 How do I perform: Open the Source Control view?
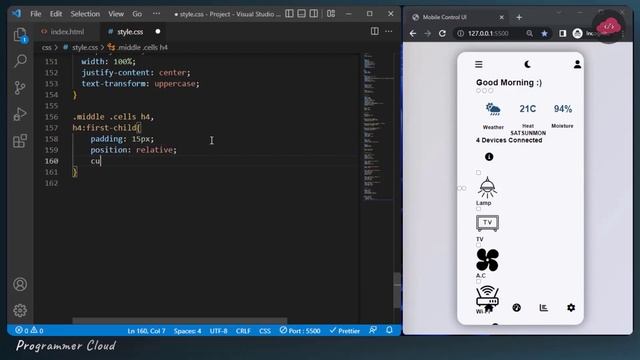coord(20,87)
